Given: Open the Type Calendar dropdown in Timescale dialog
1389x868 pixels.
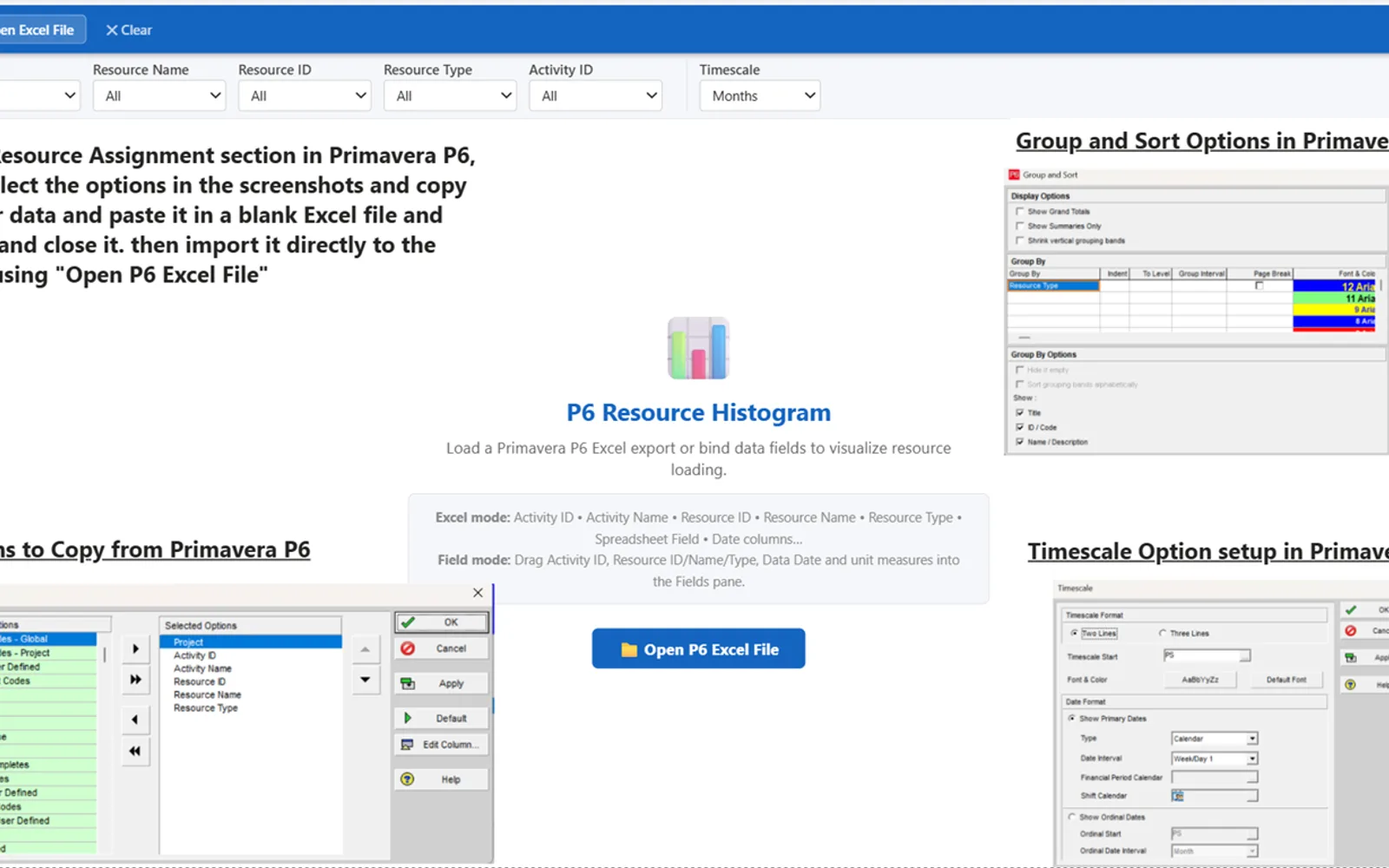Looking at the screenshot, I should [1215, 739].
